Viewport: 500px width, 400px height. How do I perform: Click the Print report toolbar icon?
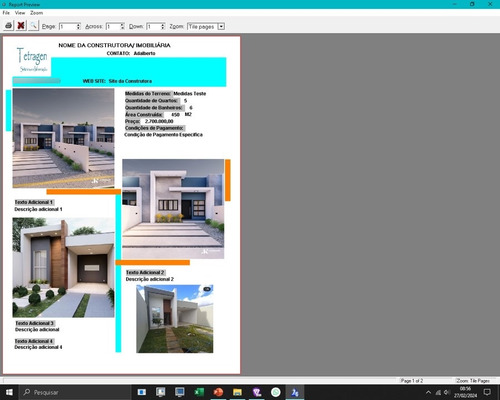(9, 26)
